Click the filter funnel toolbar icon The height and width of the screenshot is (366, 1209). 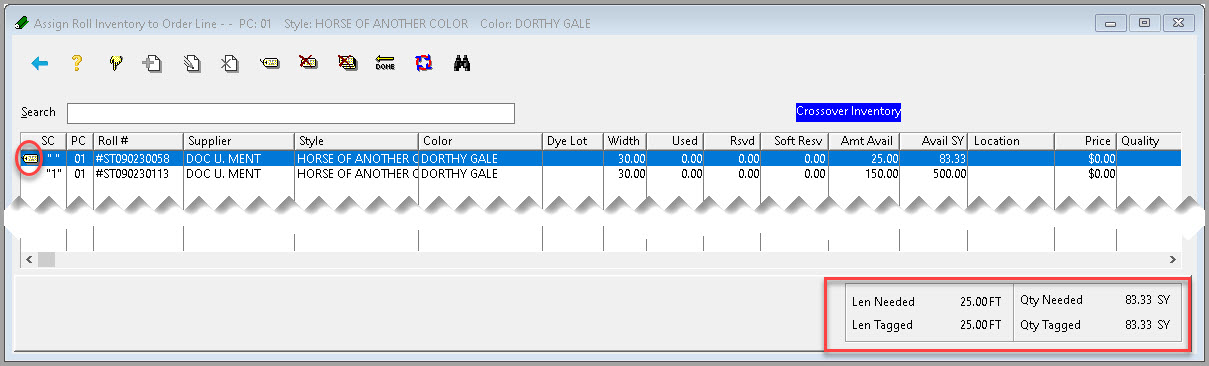click(115, 64)
